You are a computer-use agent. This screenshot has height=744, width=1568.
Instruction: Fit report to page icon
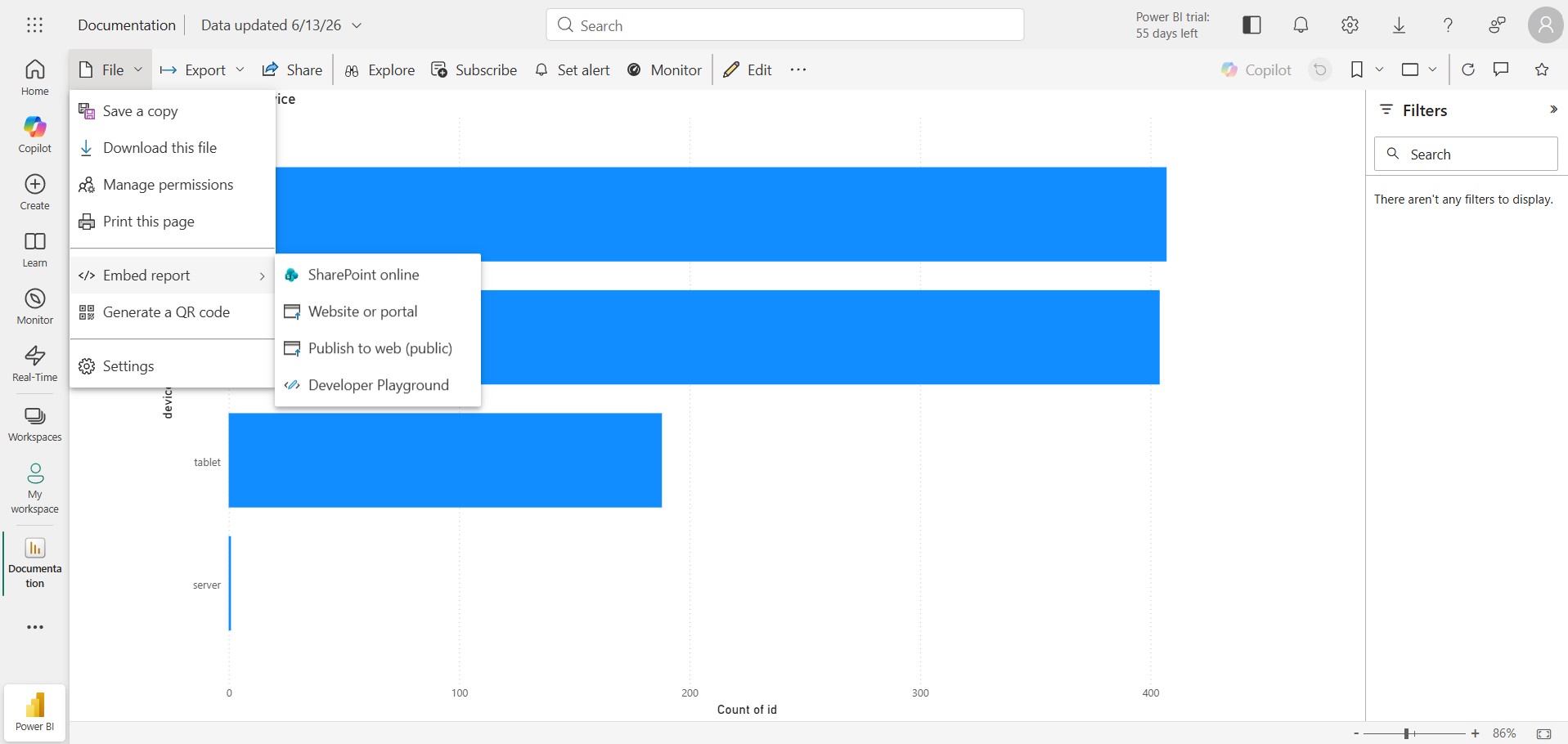click(x=1543, y=733)
